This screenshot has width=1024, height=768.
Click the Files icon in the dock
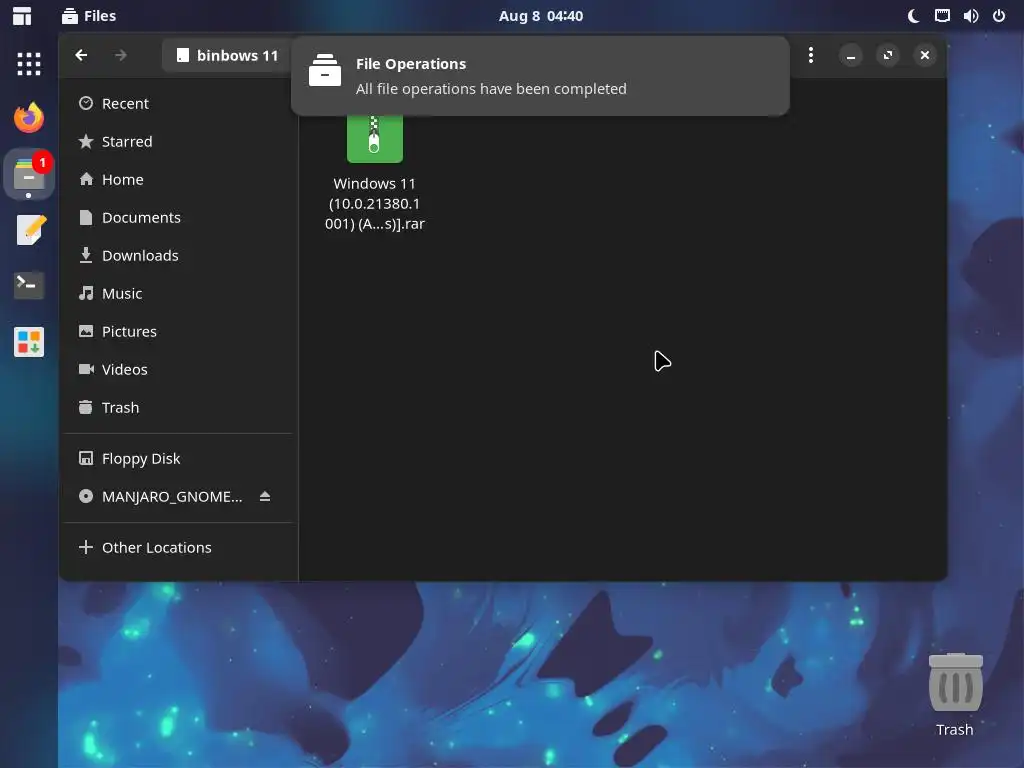point(29,174)
